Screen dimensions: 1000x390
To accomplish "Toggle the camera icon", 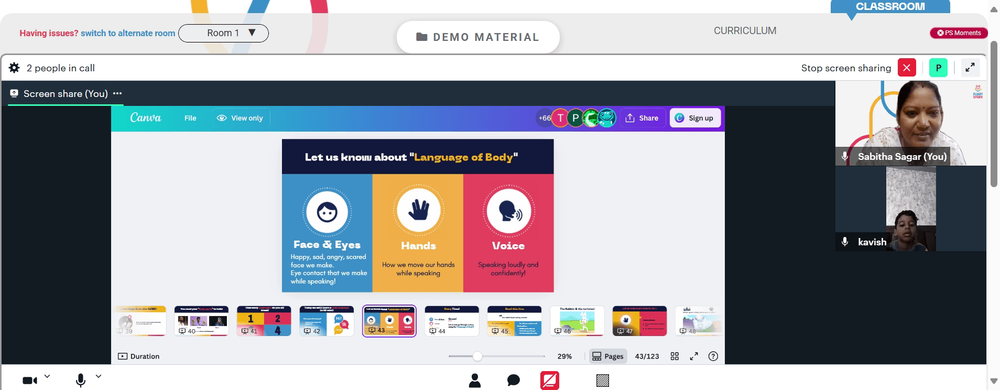I will click(29, 380).
